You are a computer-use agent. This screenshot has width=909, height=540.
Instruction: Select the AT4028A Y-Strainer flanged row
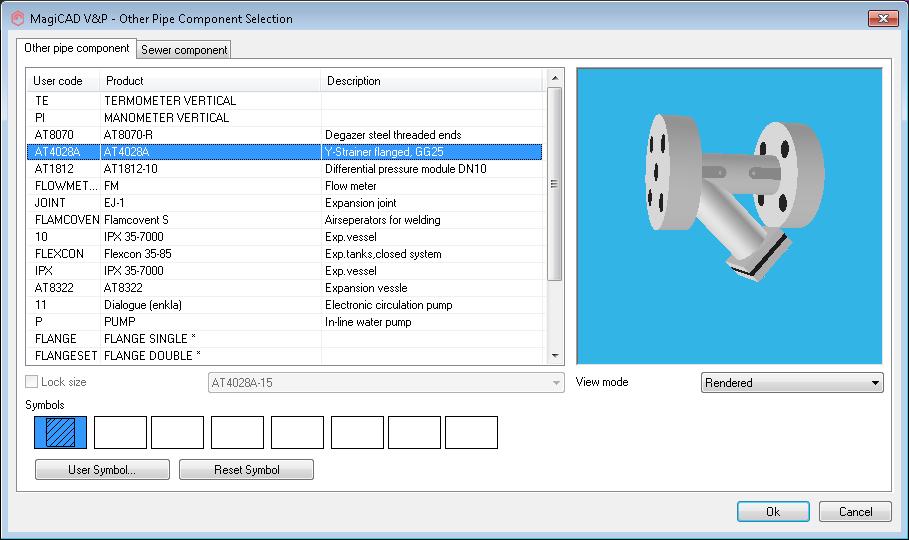pyautogui.click(x=285, y=152)
